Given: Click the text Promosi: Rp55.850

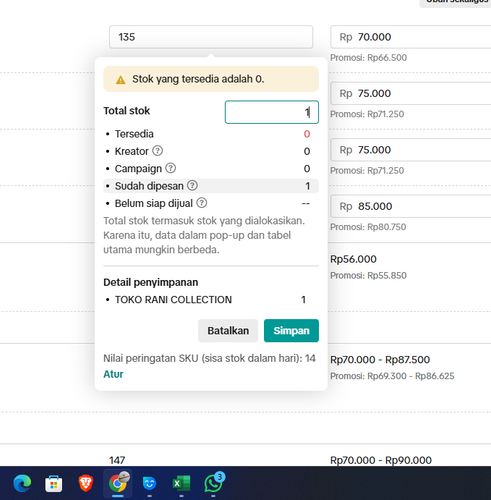Looking at the screenshot, I should click(368, 276).
